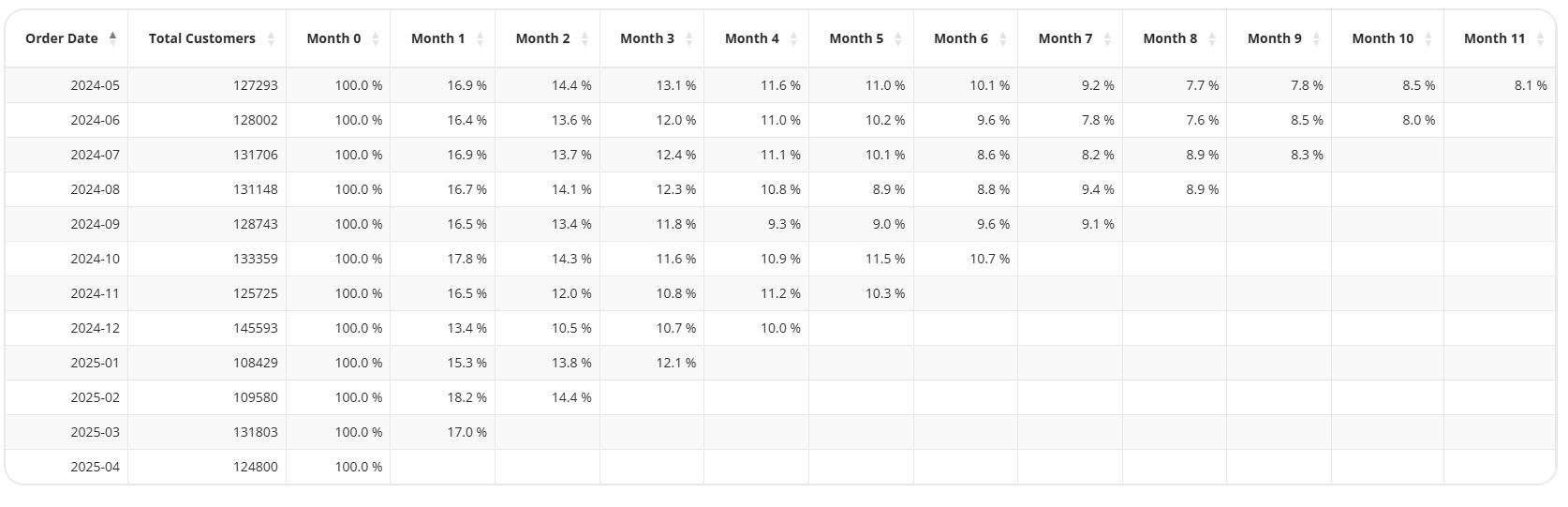The height and width of the screenshot is (507, 1568).
Task: Click sort arrows beside Month 3
Action: click(689, 38)
